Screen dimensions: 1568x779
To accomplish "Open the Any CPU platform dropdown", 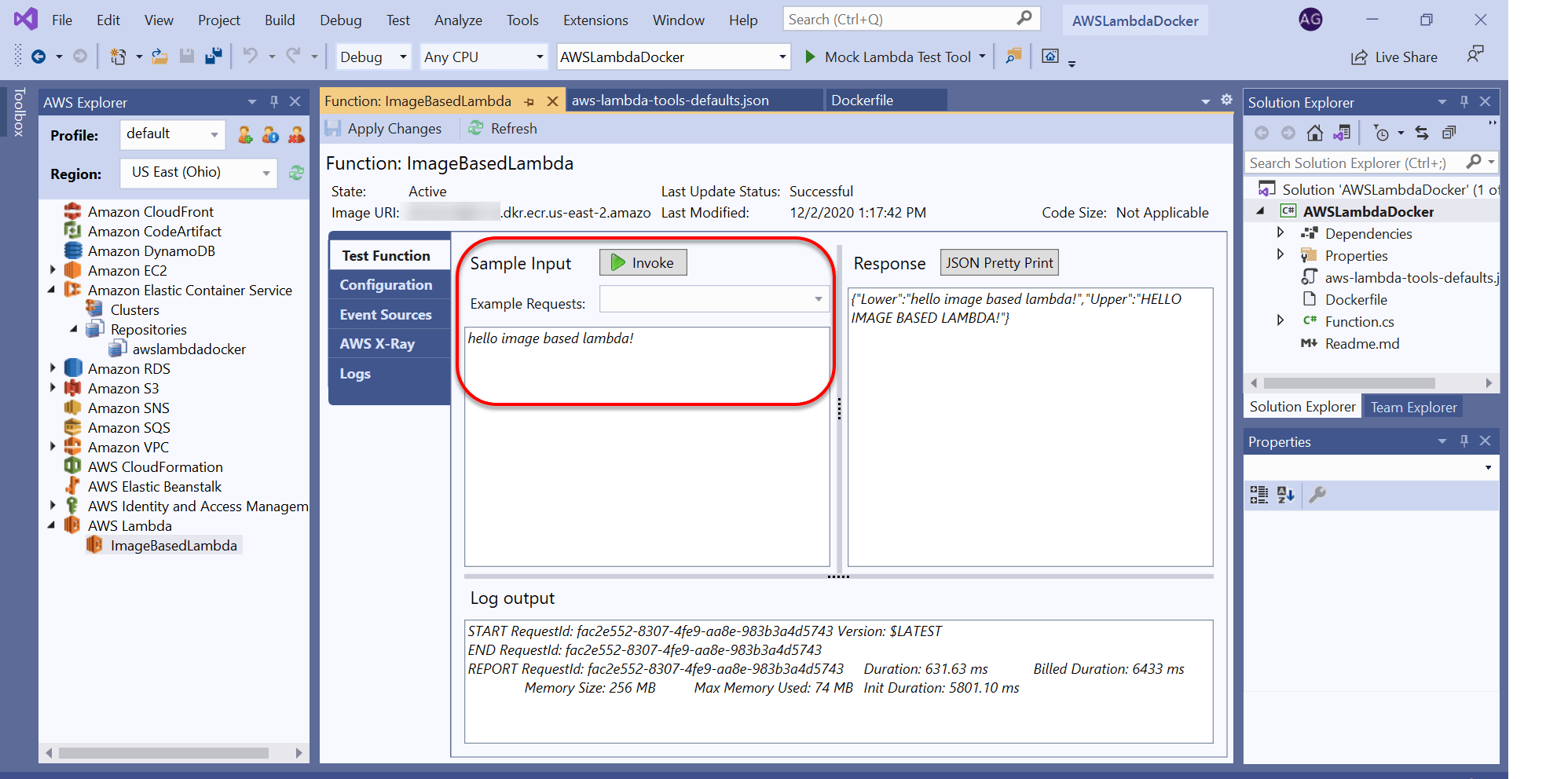I will pos(484,57).
